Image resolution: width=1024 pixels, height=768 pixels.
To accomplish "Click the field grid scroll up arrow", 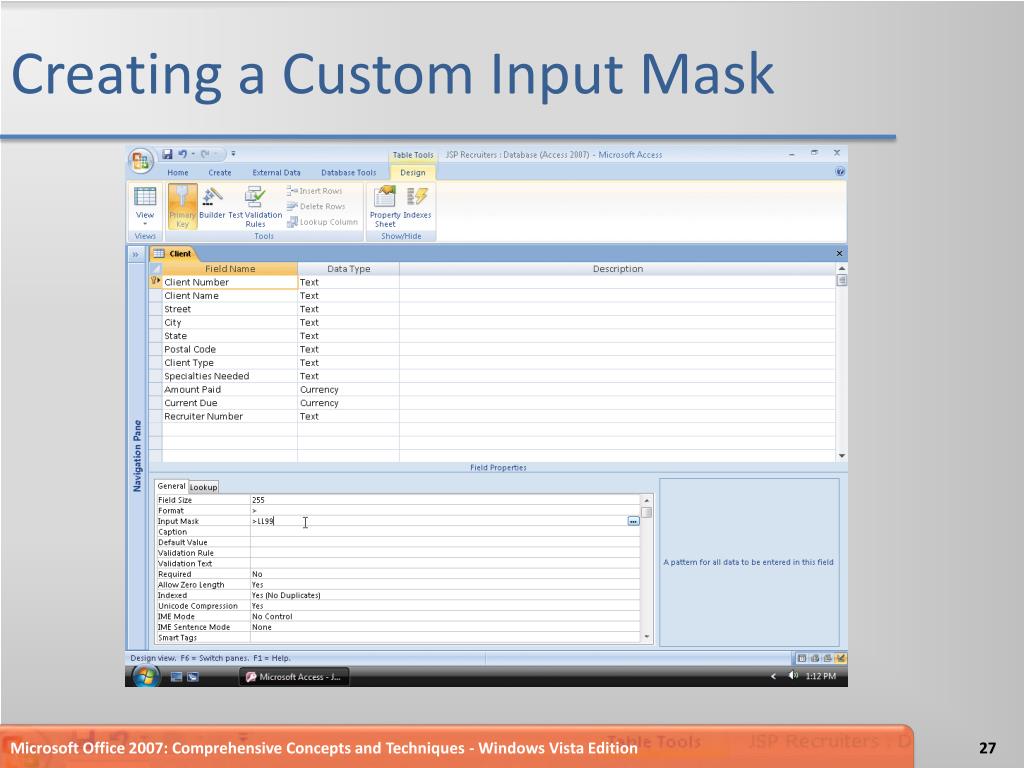I will 842,268.
